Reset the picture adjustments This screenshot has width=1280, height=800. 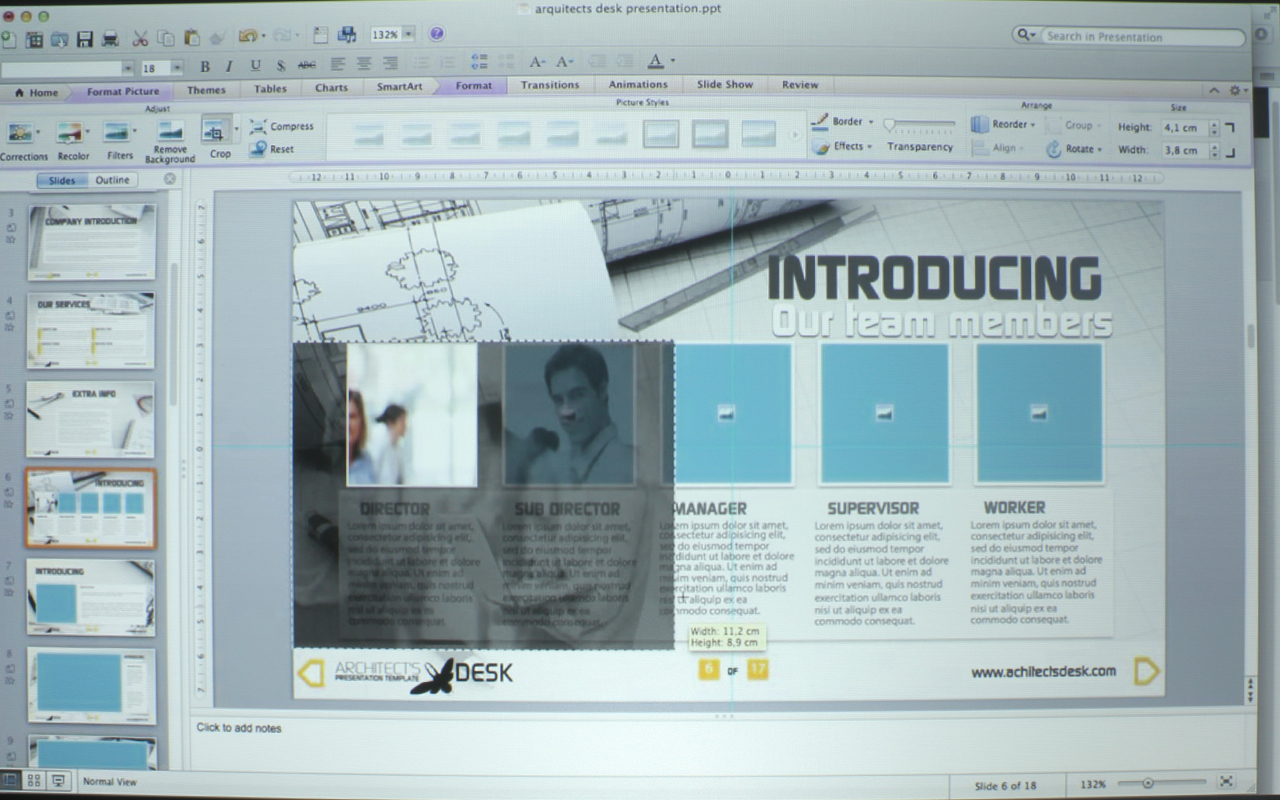(x=272, y=148)
